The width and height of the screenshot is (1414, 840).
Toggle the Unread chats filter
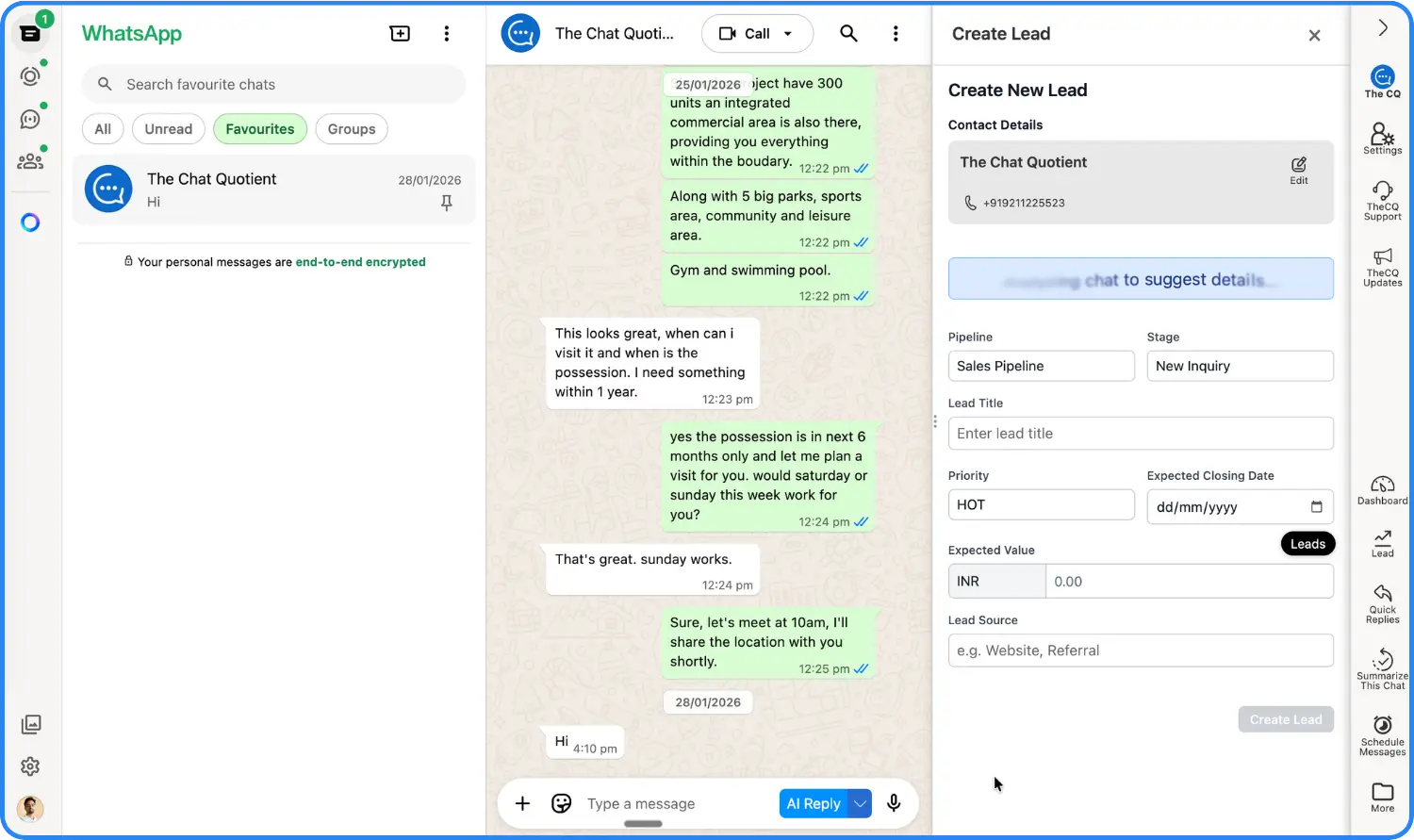click(168, 128)
